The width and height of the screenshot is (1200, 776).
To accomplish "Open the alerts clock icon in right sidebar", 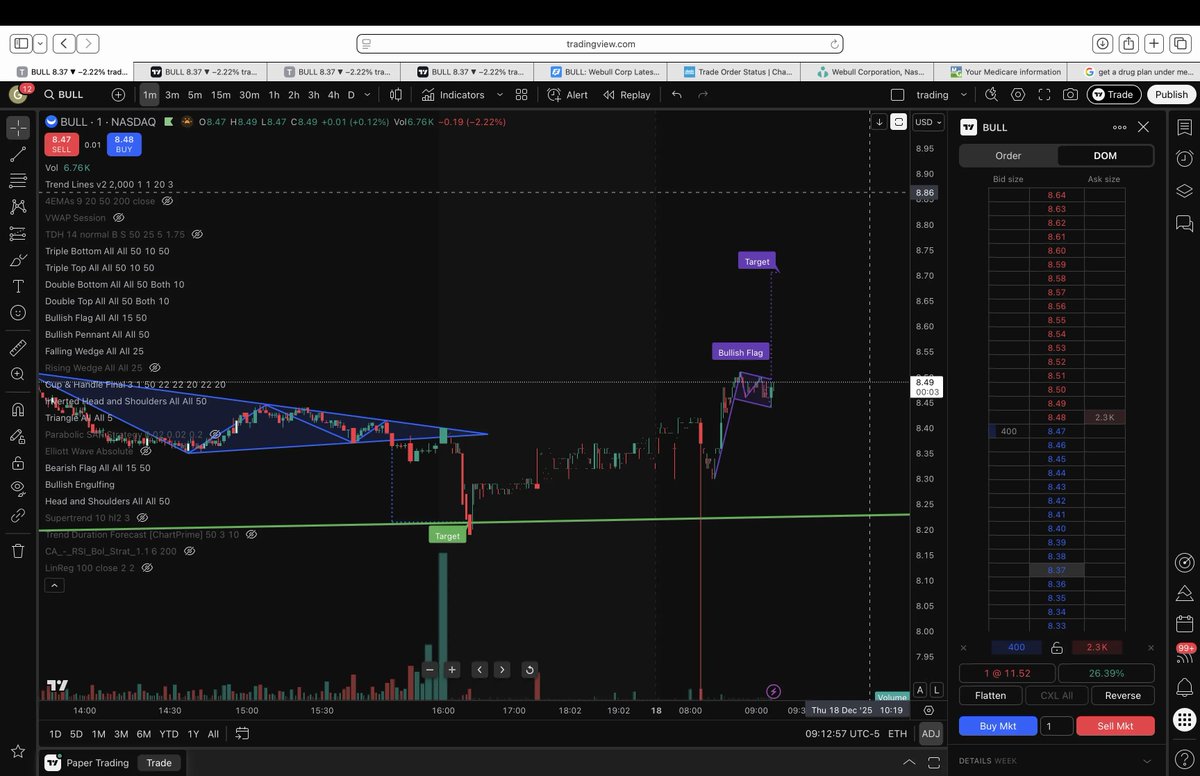I will pos(1184,158).
